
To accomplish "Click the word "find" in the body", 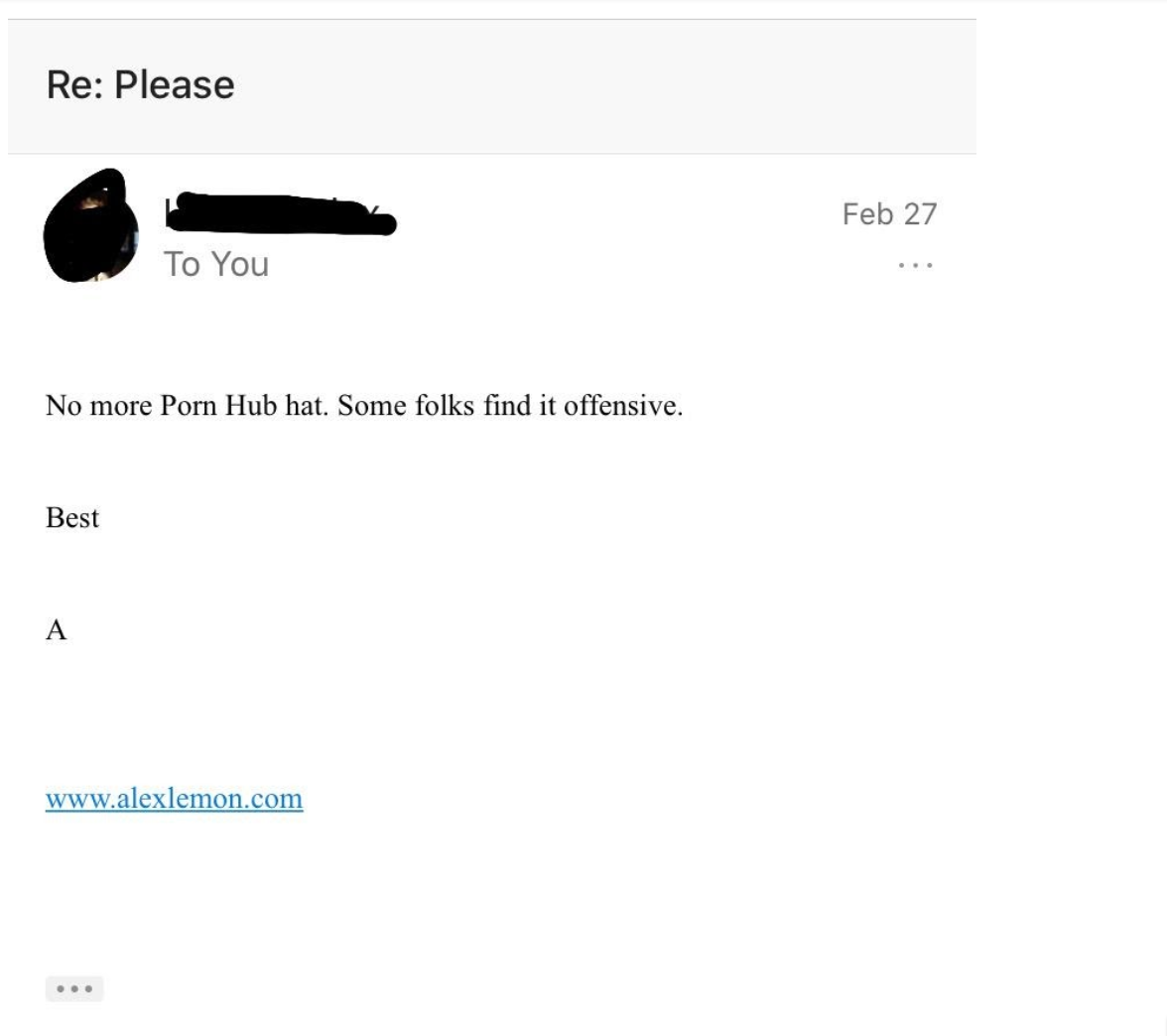I will click(x=506, y=407).
